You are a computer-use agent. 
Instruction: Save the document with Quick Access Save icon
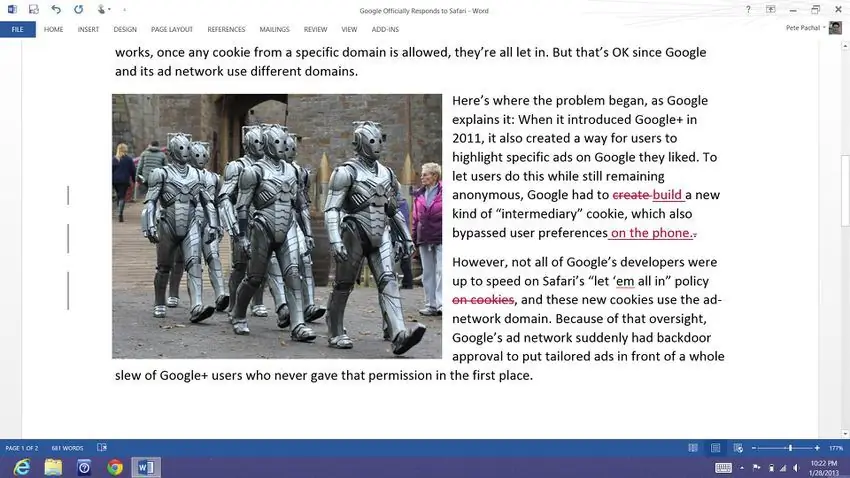tap(34, 9)
